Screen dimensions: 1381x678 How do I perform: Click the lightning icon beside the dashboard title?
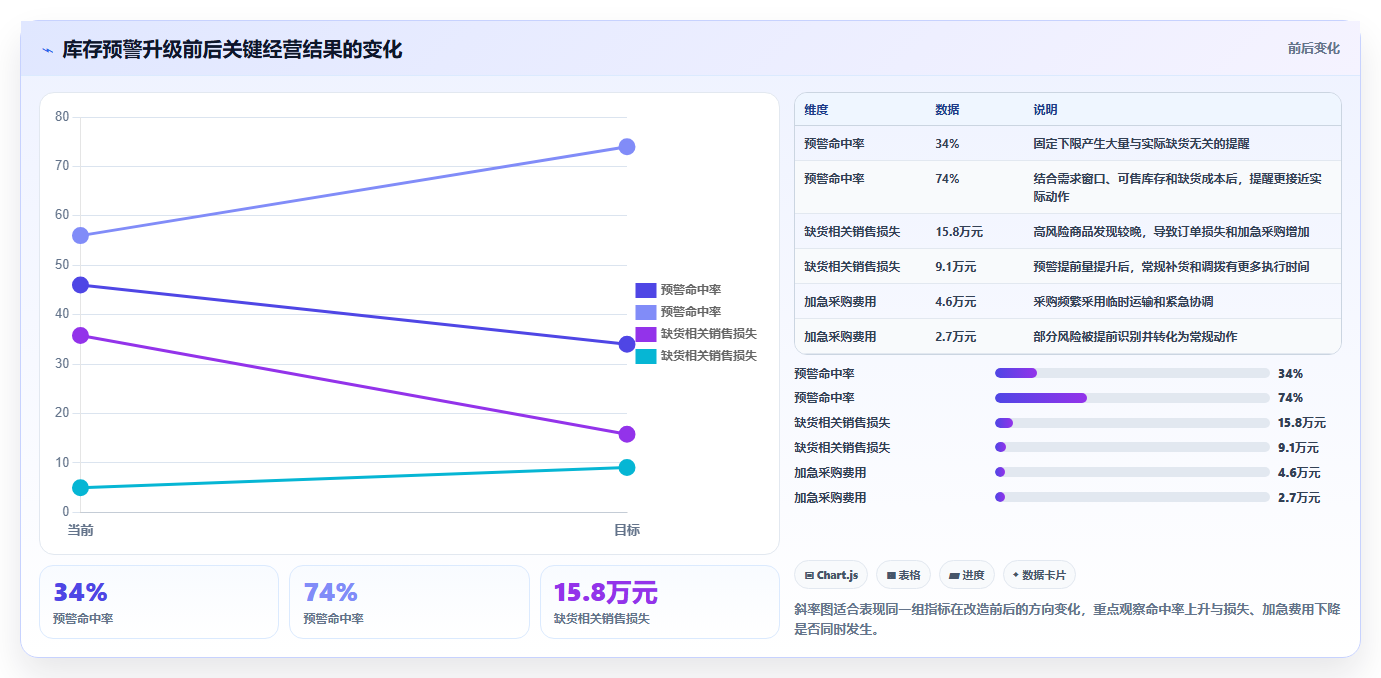[x=47, y=50]
